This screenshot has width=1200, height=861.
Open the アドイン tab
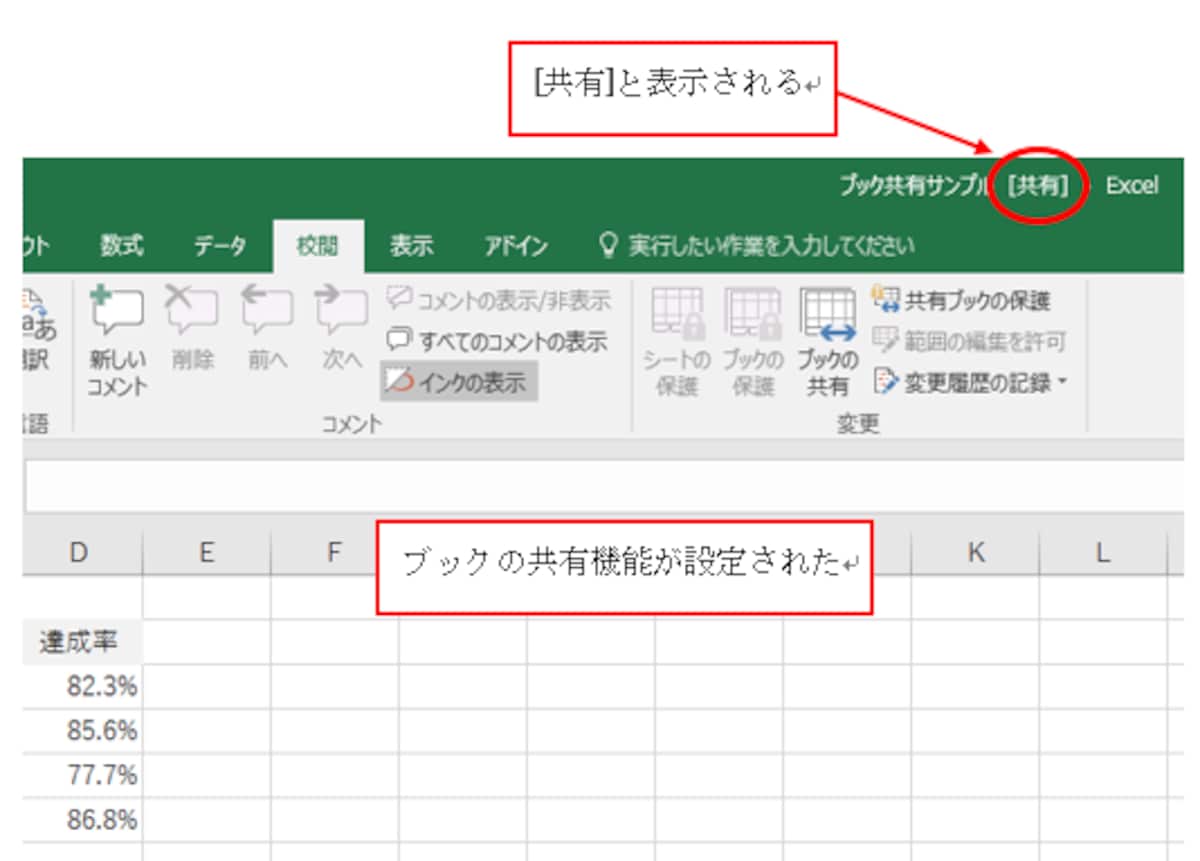pyautogui.click(x=516, y=245)
